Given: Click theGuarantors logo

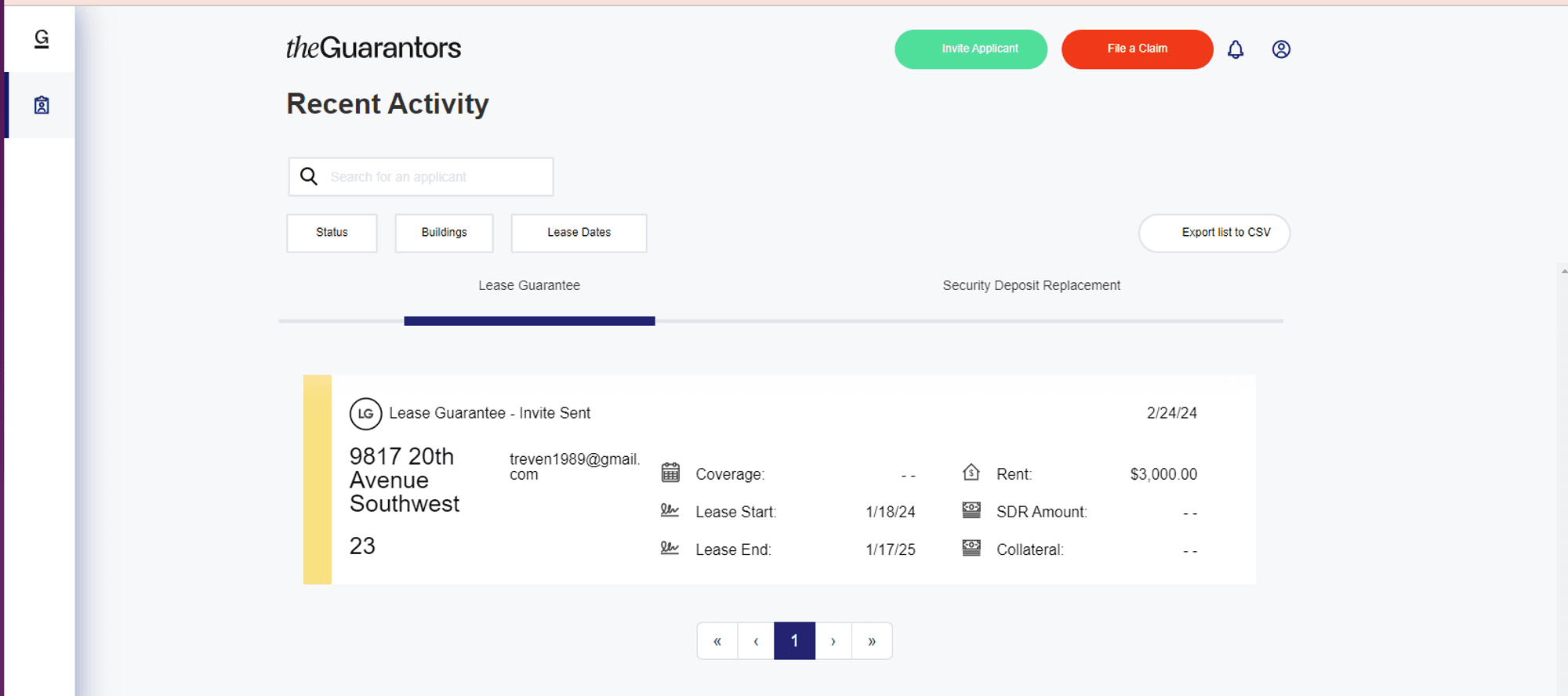Looking at the screenshot, I should click(x=373, y=48).
